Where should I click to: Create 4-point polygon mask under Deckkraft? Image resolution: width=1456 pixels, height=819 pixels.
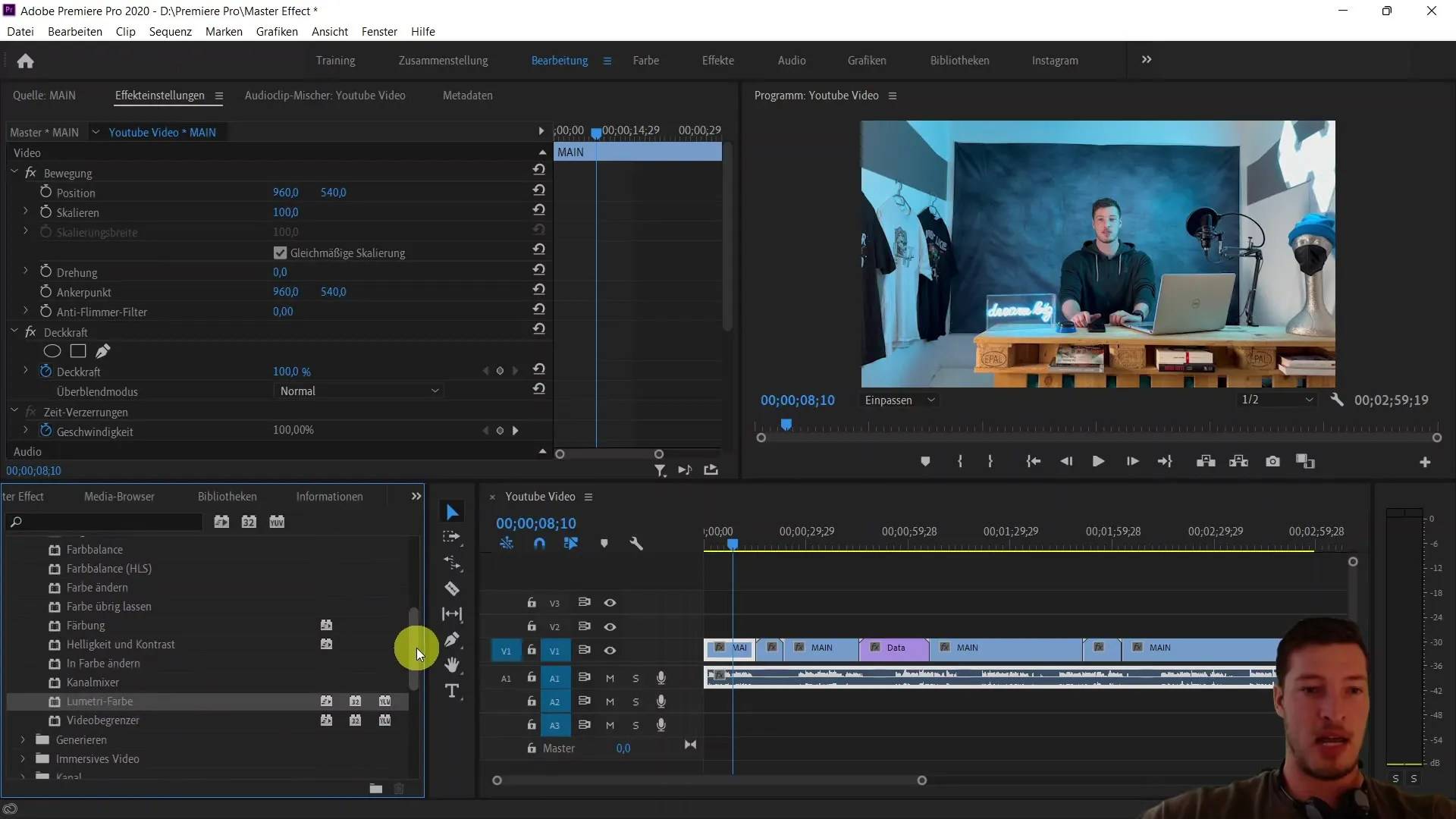tap(78, 351)
